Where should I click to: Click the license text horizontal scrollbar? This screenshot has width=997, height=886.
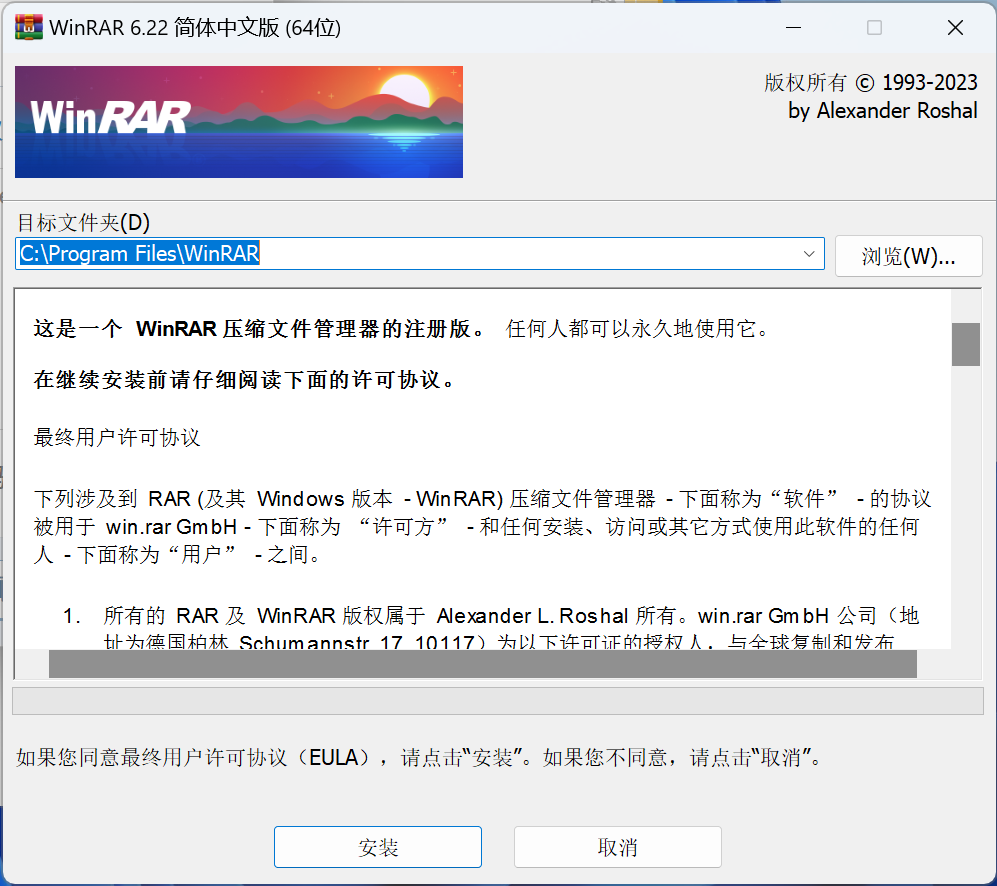(x=483, y=663)
